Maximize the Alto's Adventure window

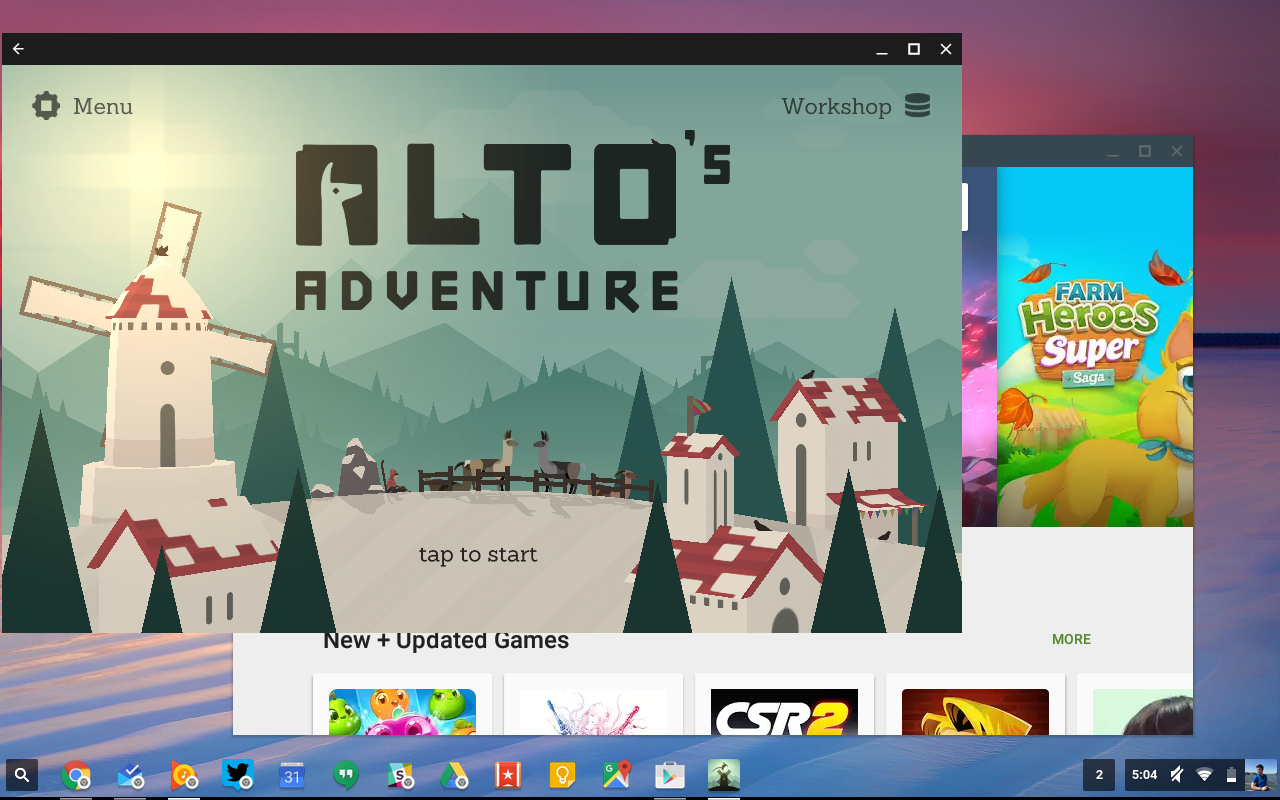click(x=913, y=49)
